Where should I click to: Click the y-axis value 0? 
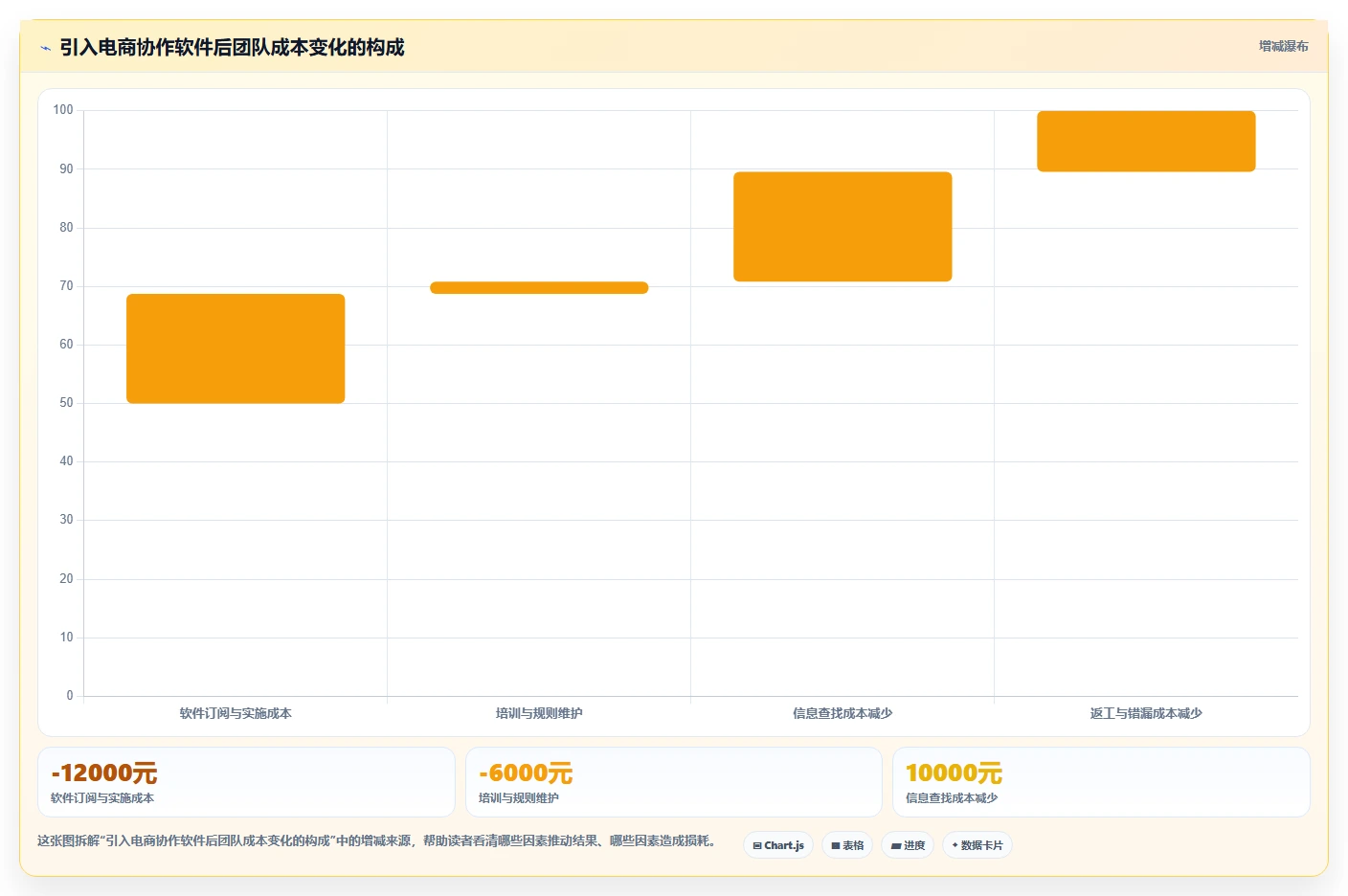69,696
